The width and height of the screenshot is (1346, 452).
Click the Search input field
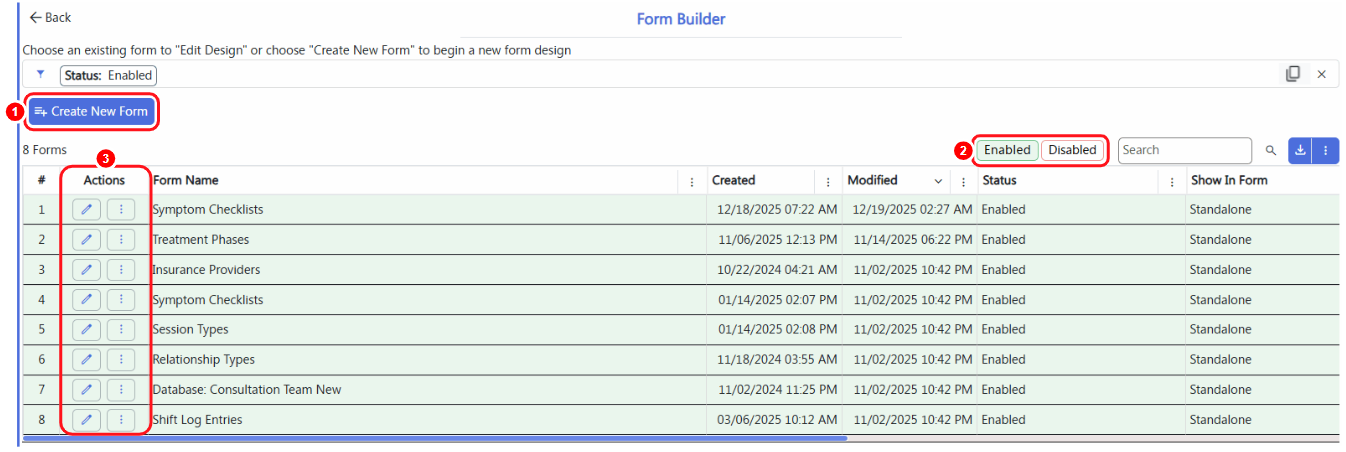point(1184,150)
